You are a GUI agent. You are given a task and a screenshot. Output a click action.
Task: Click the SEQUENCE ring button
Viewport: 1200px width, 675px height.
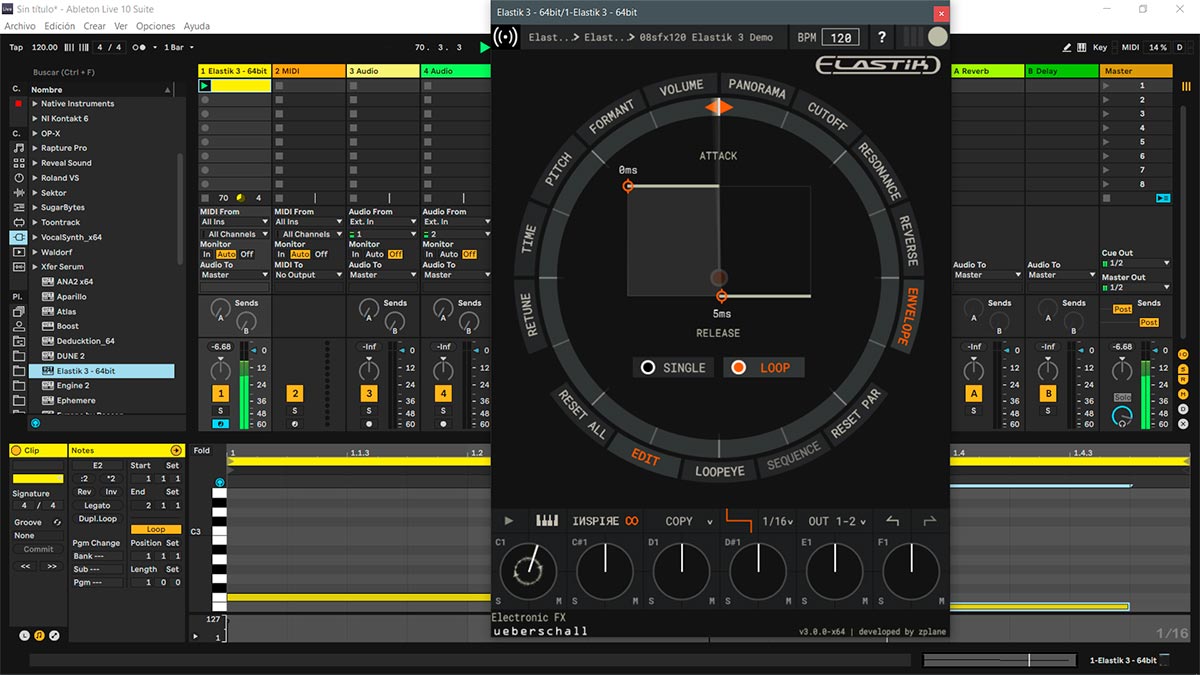click(794, 458)
